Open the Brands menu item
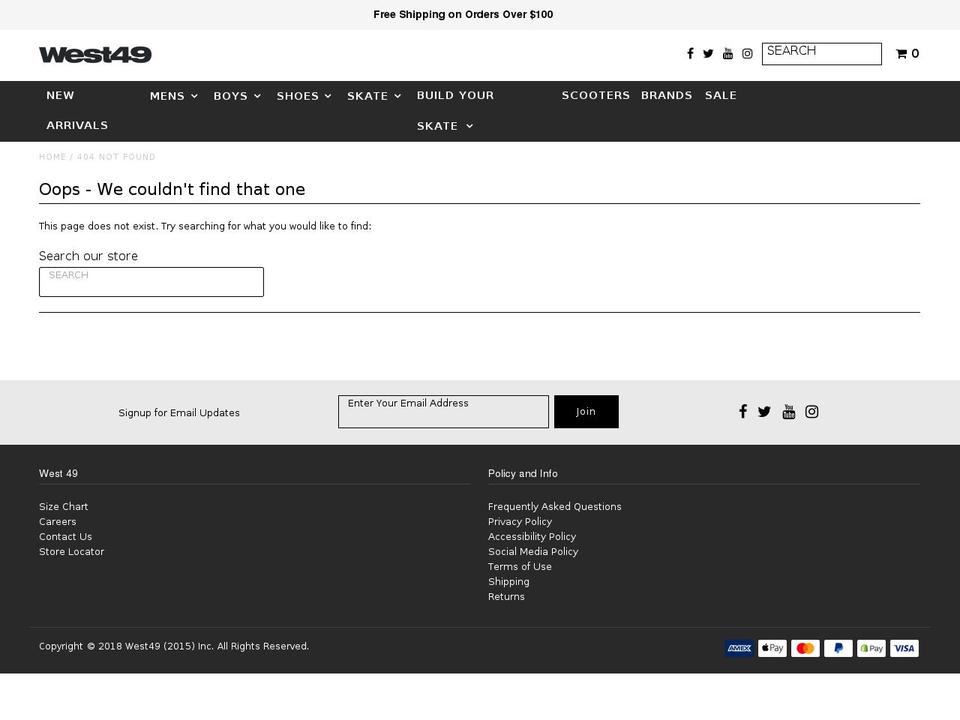Image resolution: width=960 pixels, height=720 pixels. pos(667,96)
